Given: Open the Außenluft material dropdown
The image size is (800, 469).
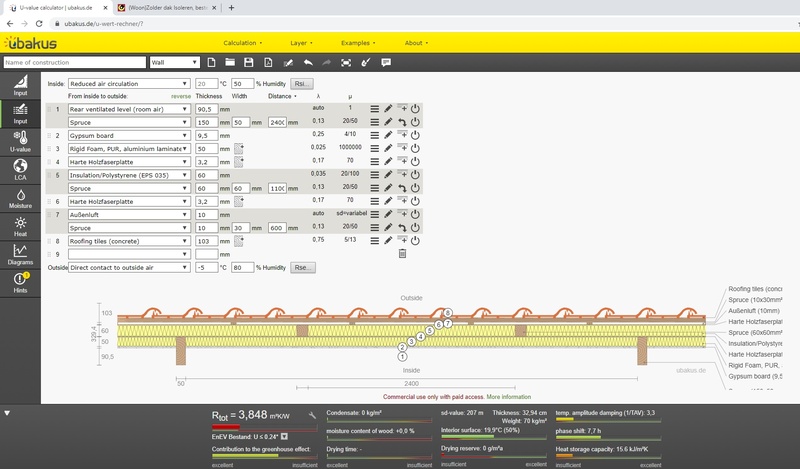Looking at the screenshot, I should (129, 215).
